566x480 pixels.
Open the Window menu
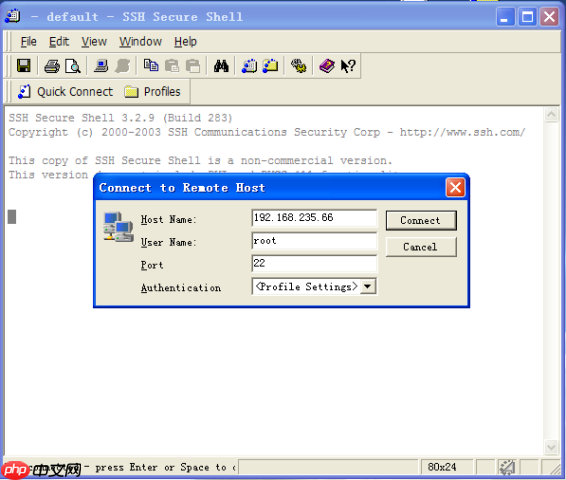(140, 42)
